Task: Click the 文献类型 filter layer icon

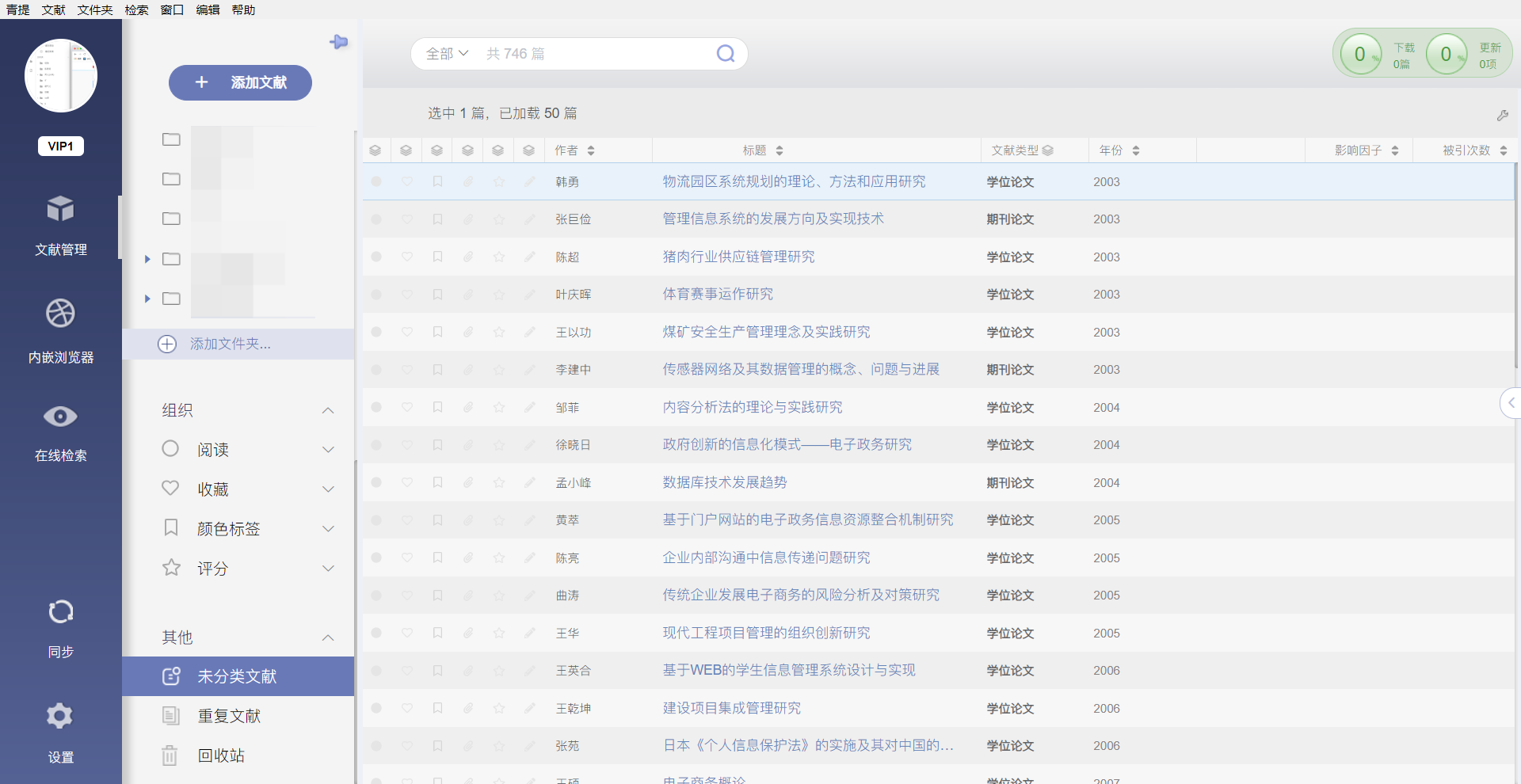Action: pos(1048,150)
